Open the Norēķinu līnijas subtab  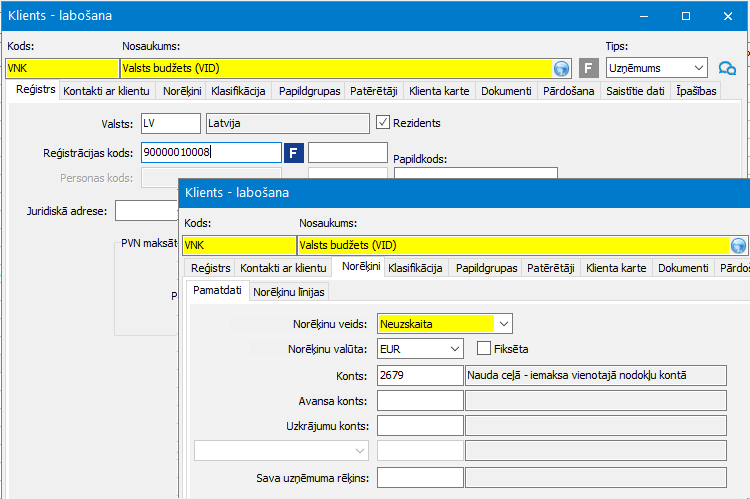pos(289,292)
